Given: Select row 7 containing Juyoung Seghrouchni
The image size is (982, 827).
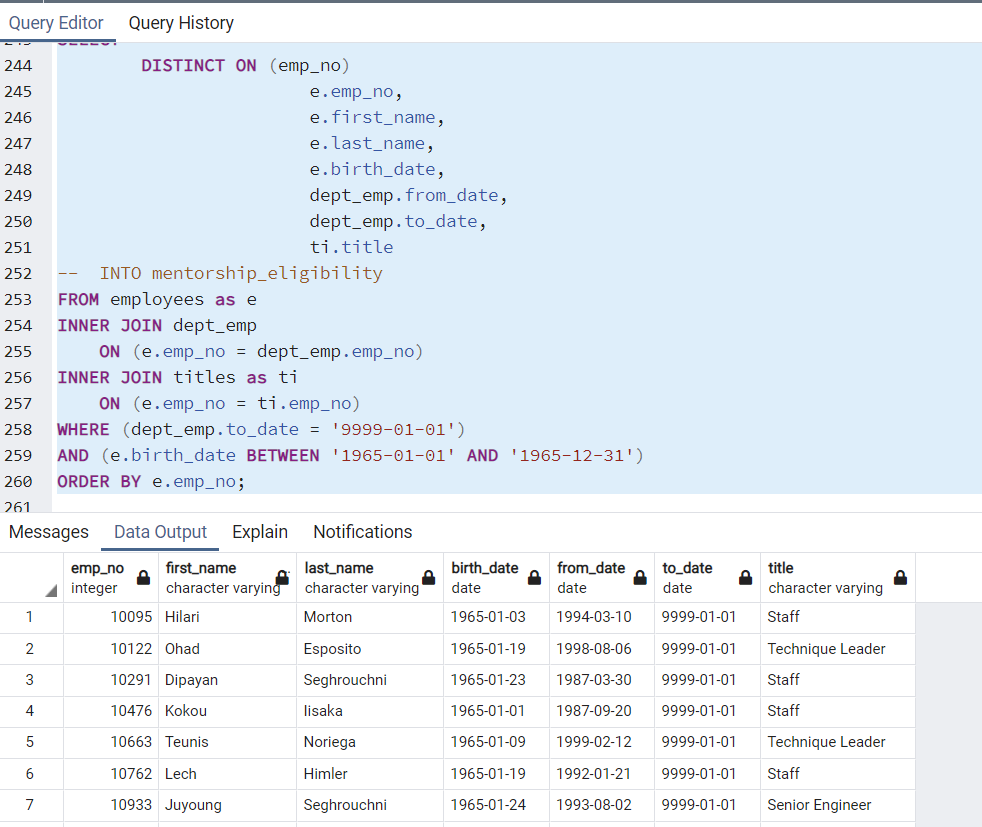Looking at the screenshot, I should tap(31, 804).
